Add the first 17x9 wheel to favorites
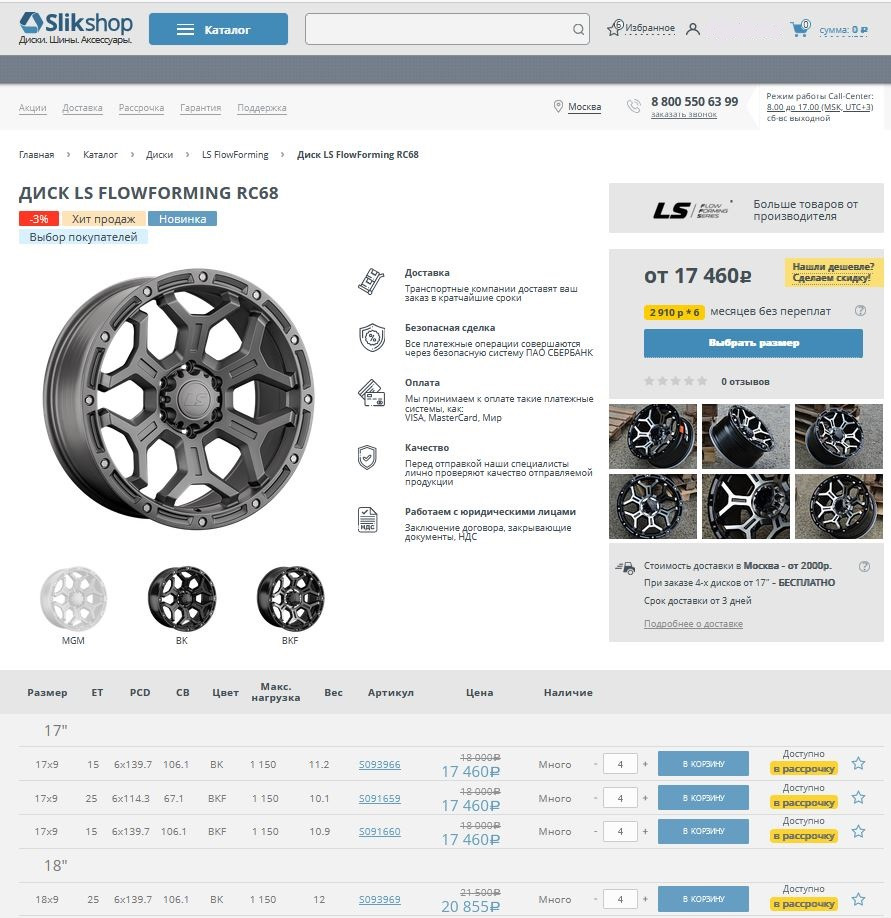The width and height of the screenshot is (891, 918). coord(858,763)
